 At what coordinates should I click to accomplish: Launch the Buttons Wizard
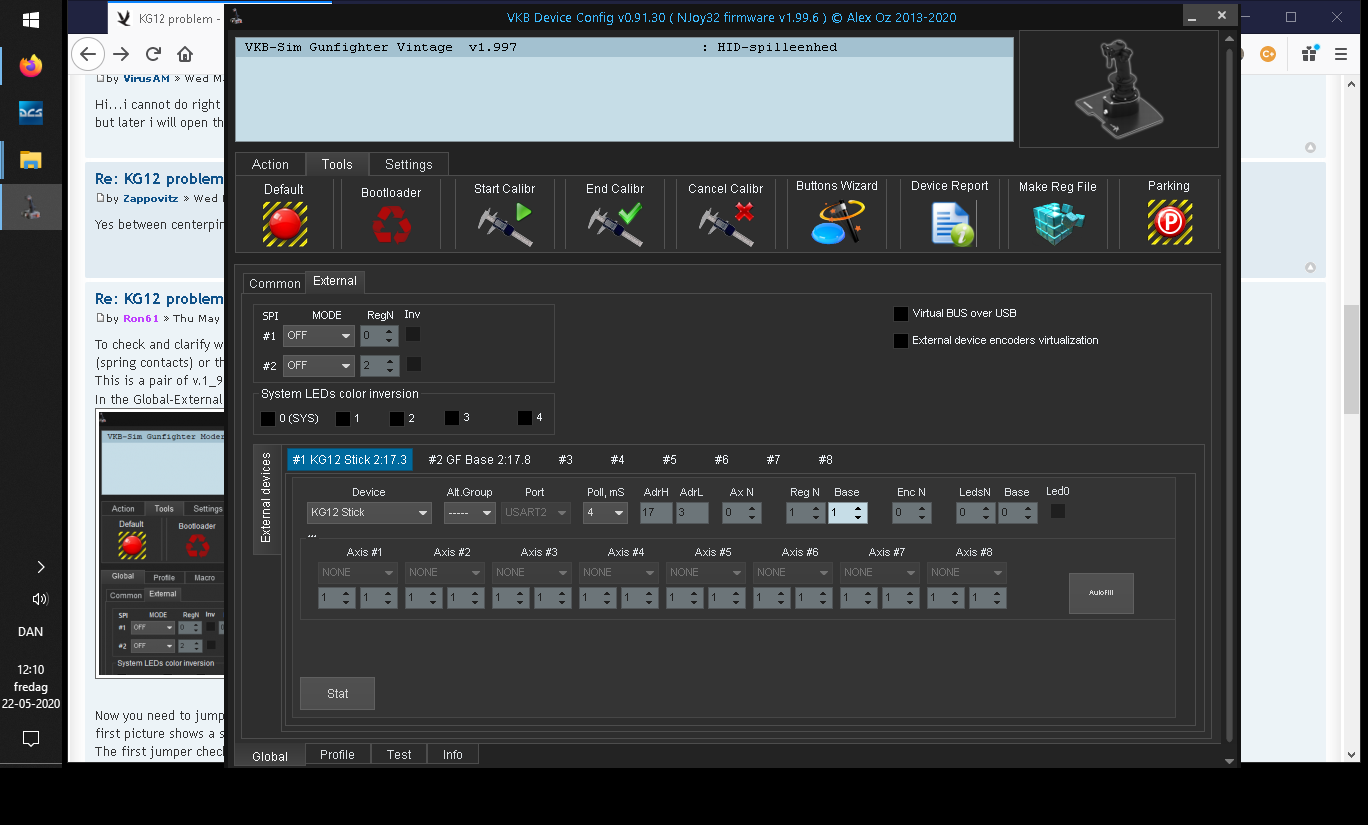point(836,222)
